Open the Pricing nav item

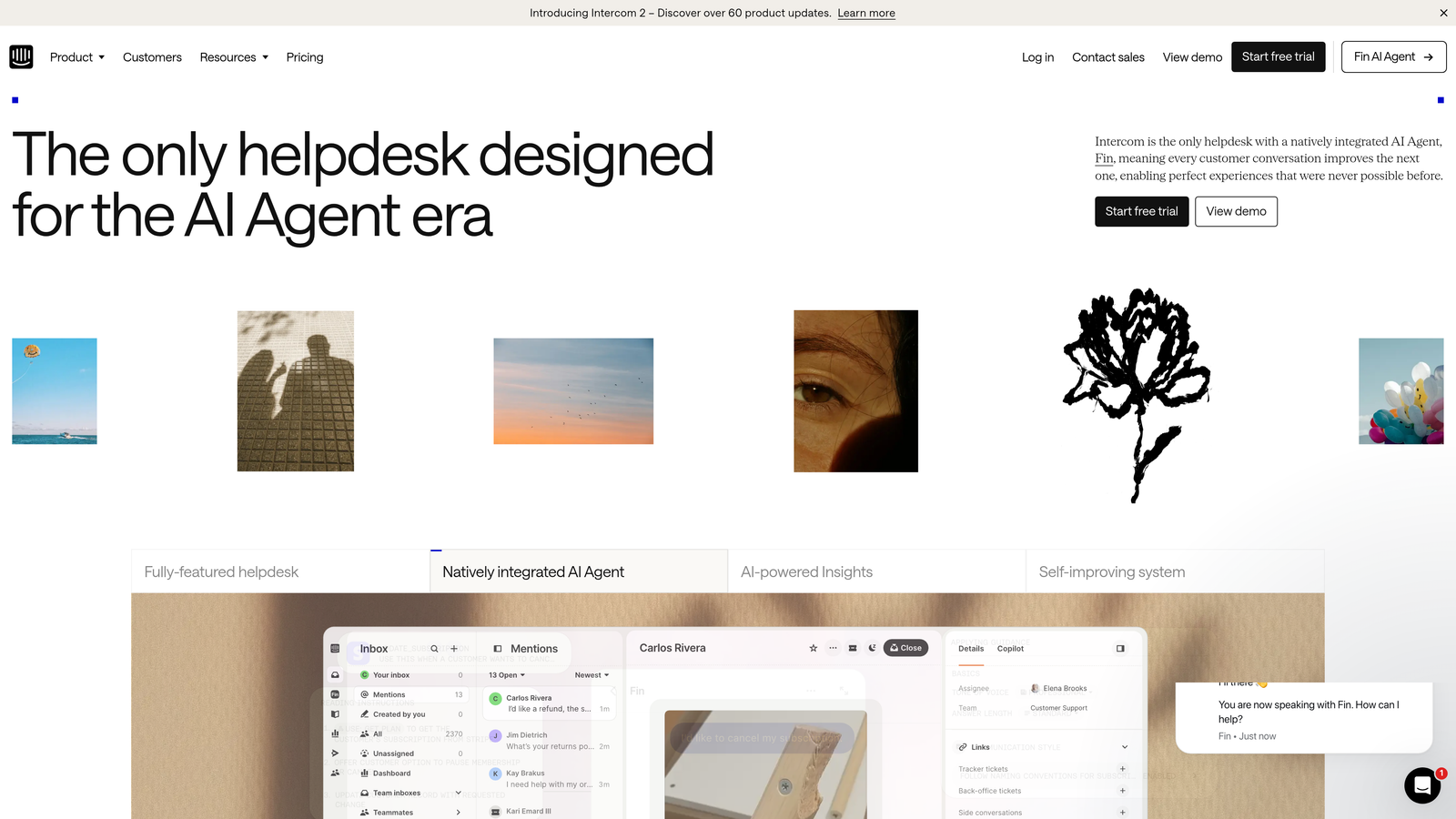(x=305, y=57)
